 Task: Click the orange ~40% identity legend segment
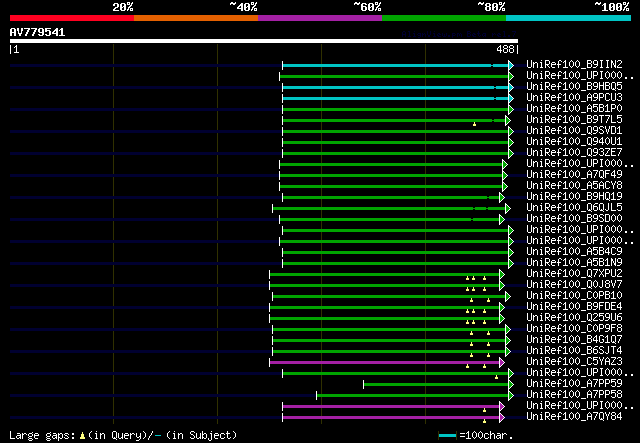pos(196,18)
